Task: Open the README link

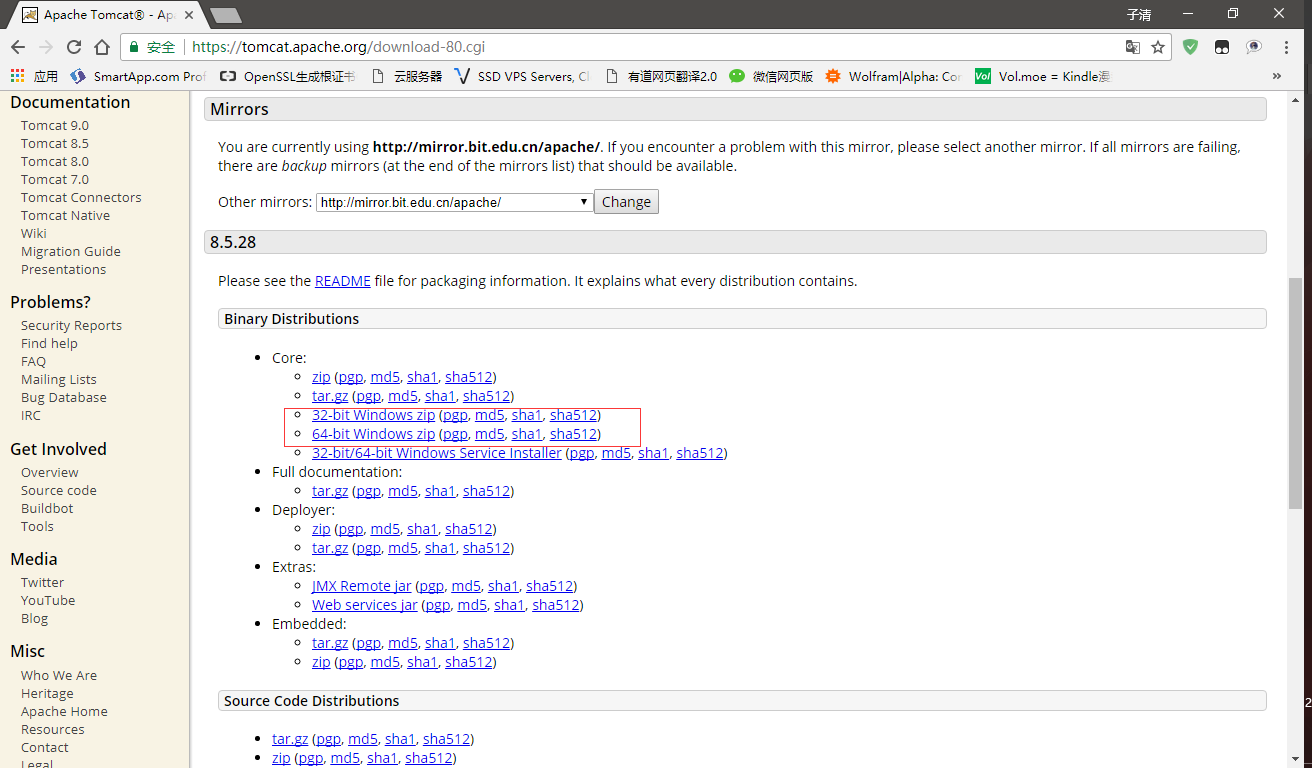Action: tap(342, 281)
